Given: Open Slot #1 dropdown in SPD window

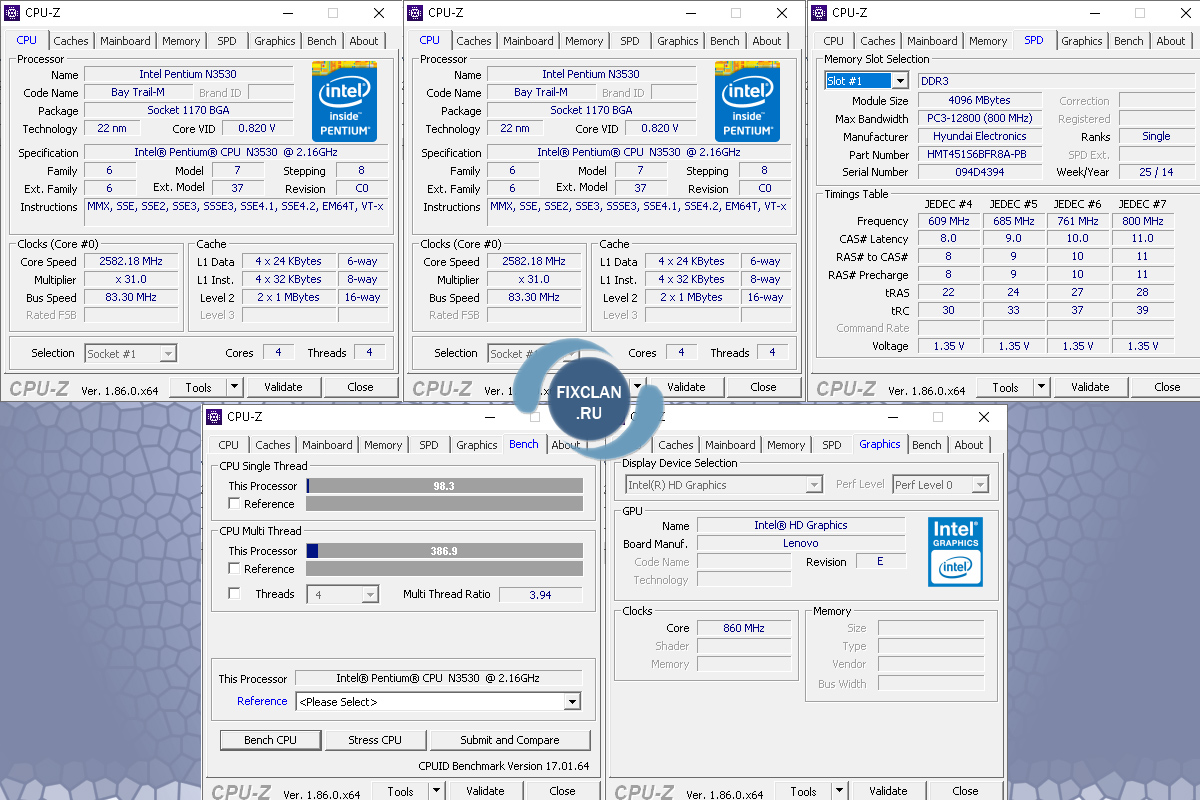Looking at the screenshot, I should coord(899,81).
